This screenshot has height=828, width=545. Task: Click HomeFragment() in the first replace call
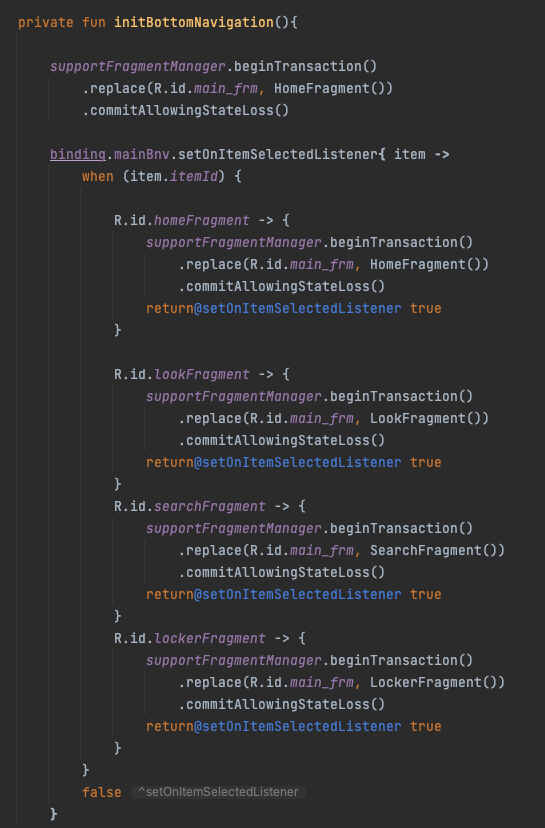coord(330,88)
